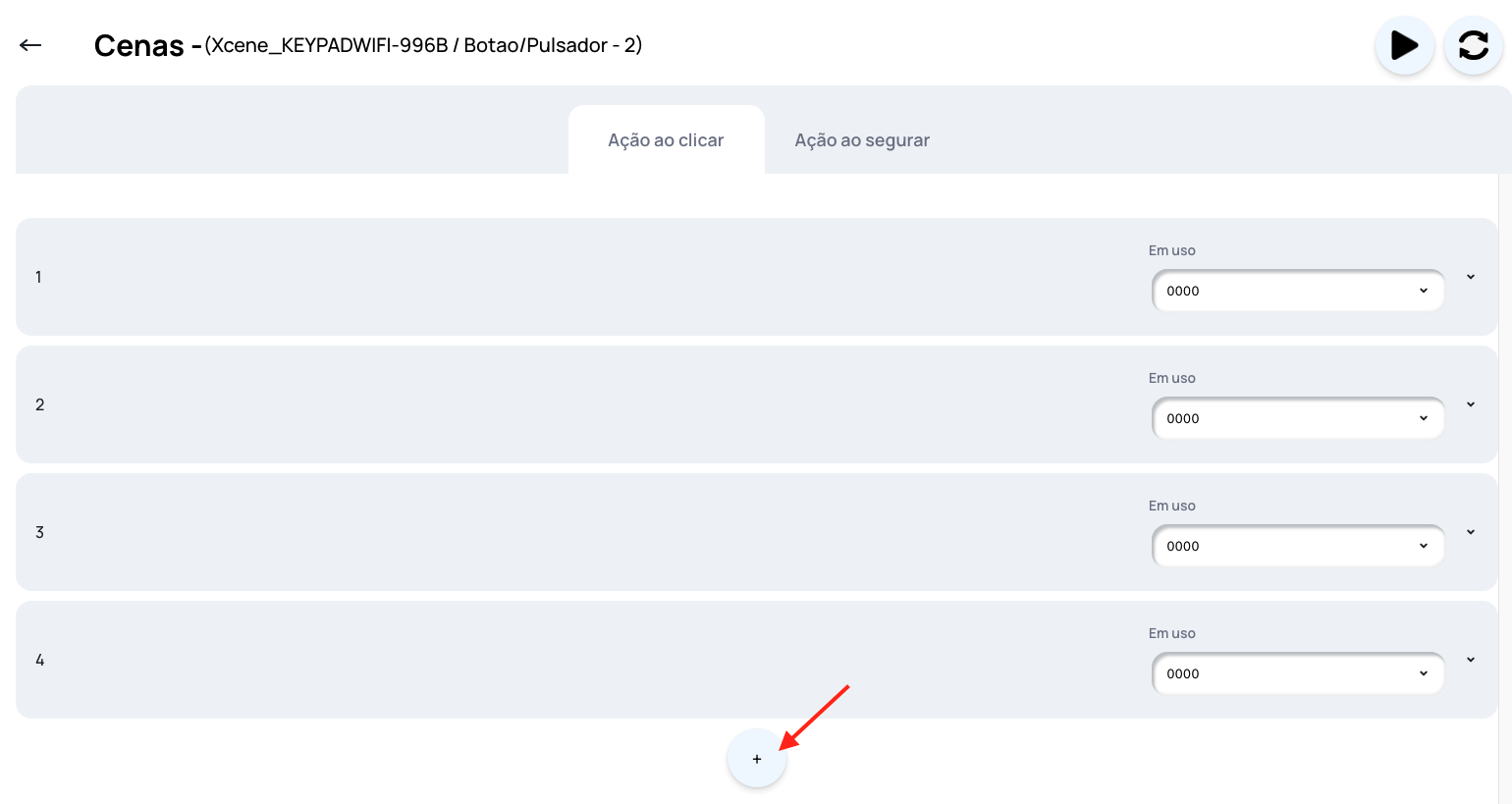This screenshot has width=1512, height=804.
Task: Click the refresh sync icon
Action: click(x=1473, y=45)
